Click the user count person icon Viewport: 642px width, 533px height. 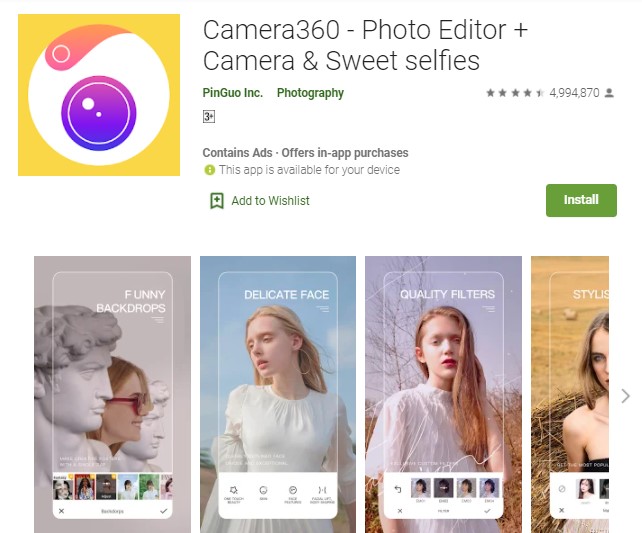pyautogui.click(x=609, y=93)
